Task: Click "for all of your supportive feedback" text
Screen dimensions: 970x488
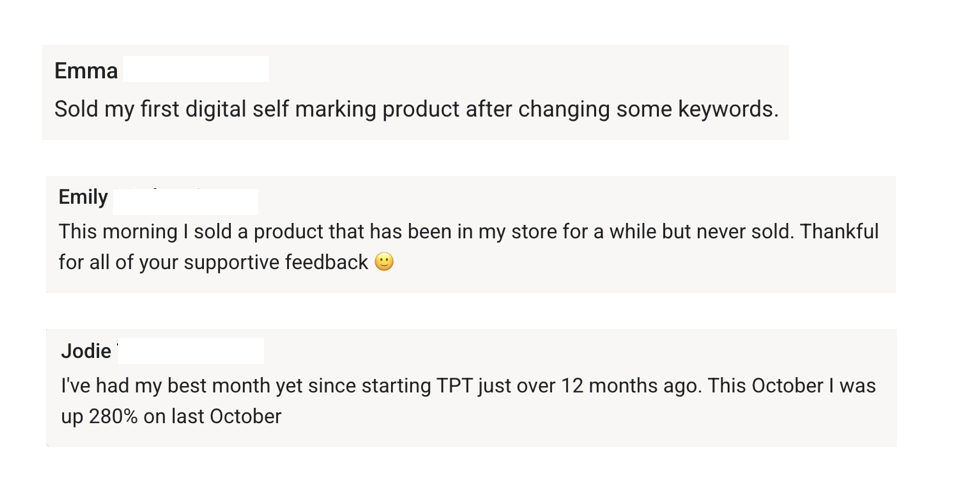Action: tap(213, 263)
